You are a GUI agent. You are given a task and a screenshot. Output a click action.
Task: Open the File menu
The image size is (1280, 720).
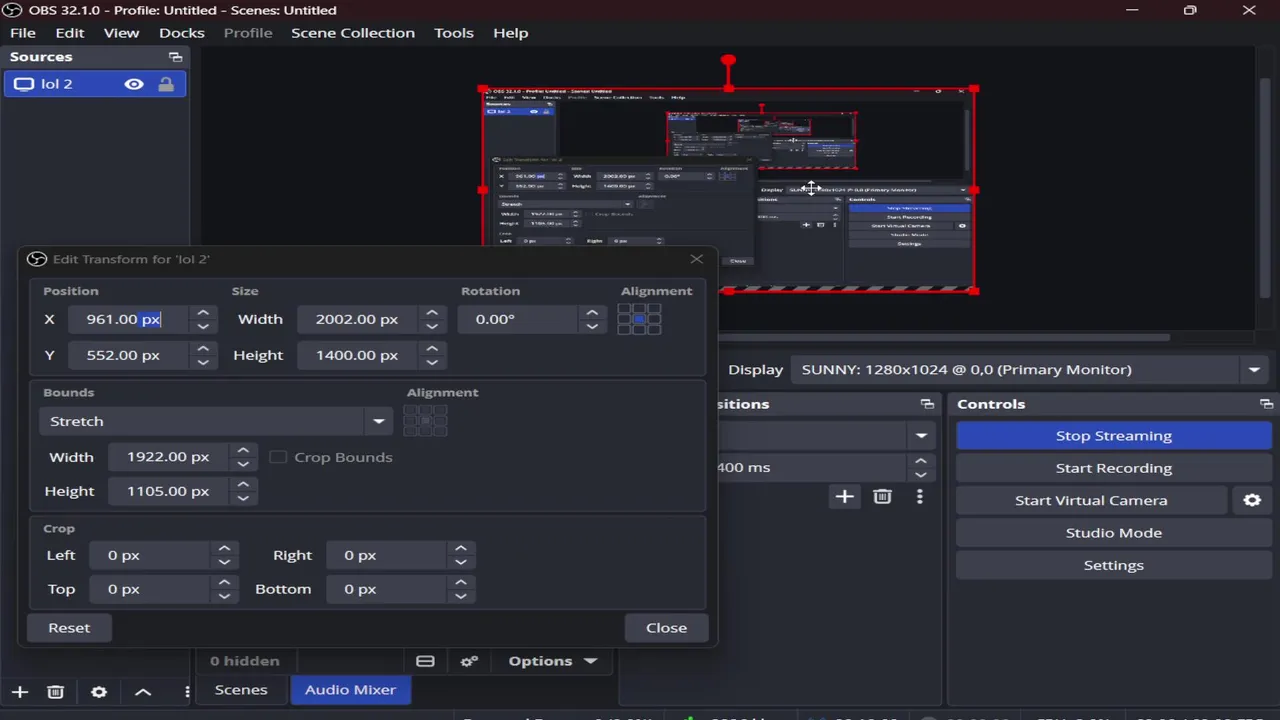tap(23, 33)
